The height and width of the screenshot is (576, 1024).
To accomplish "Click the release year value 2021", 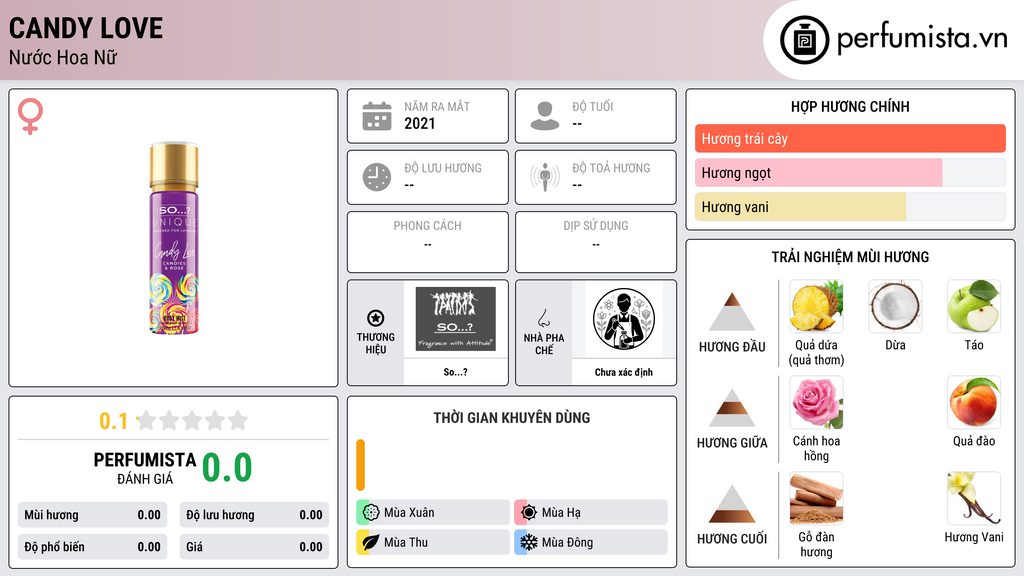I will 419,123.
